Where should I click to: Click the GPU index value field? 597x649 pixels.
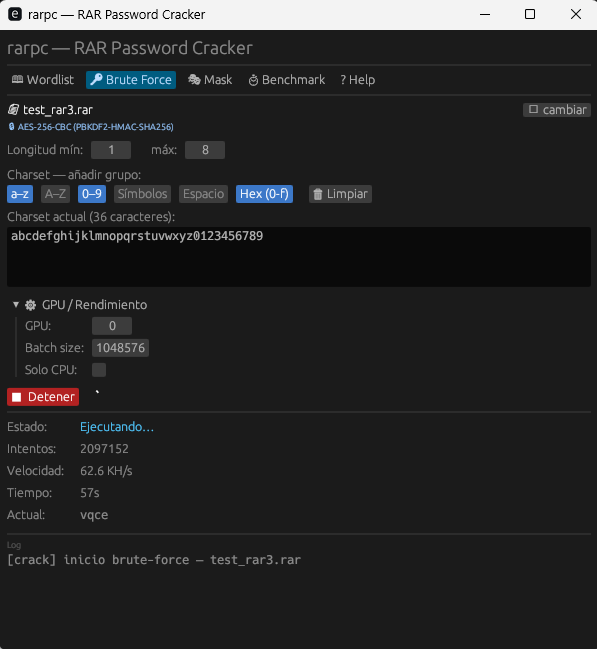click(x=112, y=326)
